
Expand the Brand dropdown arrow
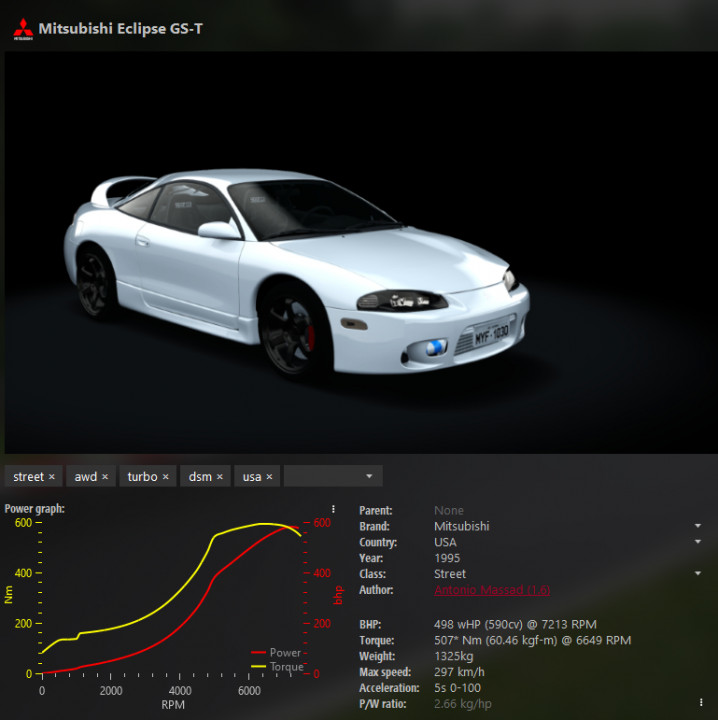pos(698,526)
